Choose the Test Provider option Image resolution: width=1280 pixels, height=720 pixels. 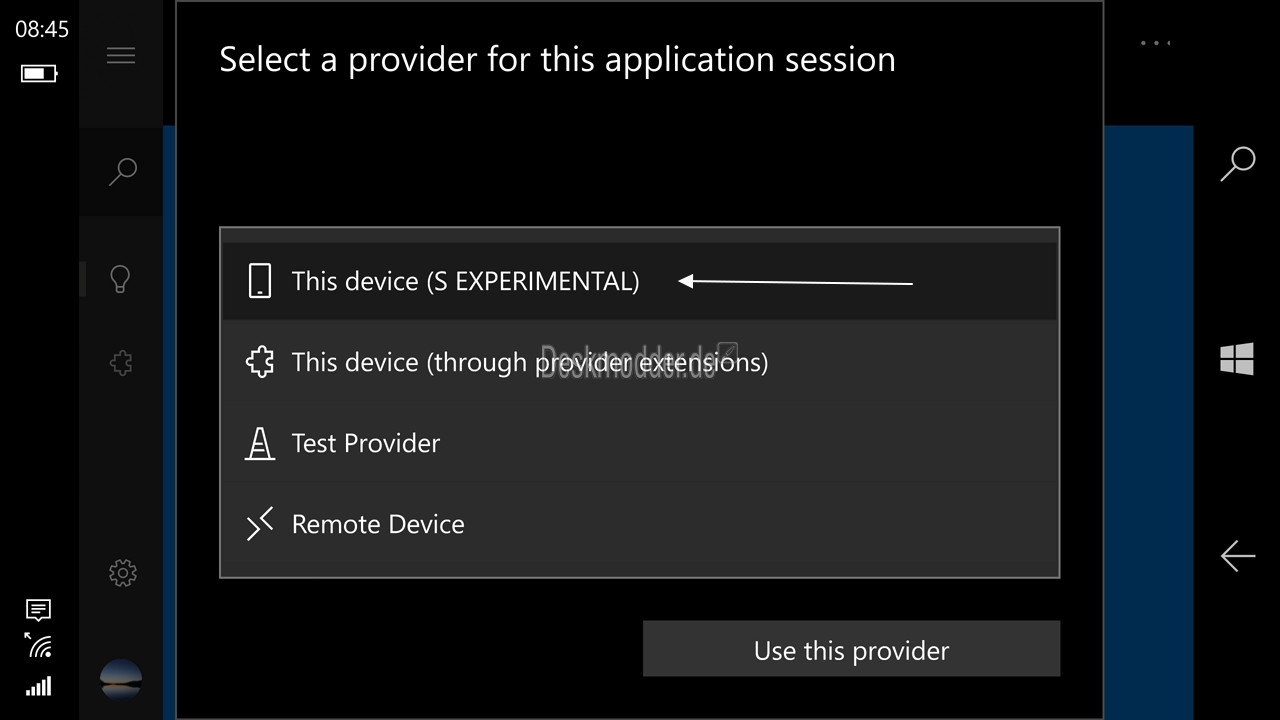click(x=366, y=443)
